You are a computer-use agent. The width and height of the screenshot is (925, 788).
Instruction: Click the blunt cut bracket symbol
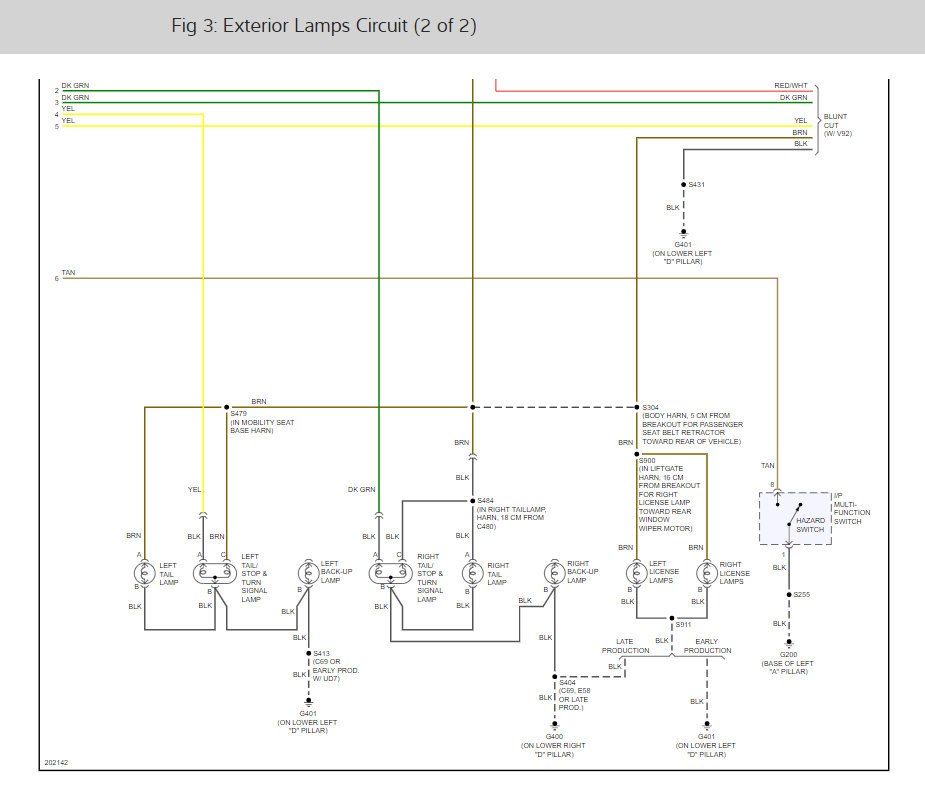coord(818,120)
